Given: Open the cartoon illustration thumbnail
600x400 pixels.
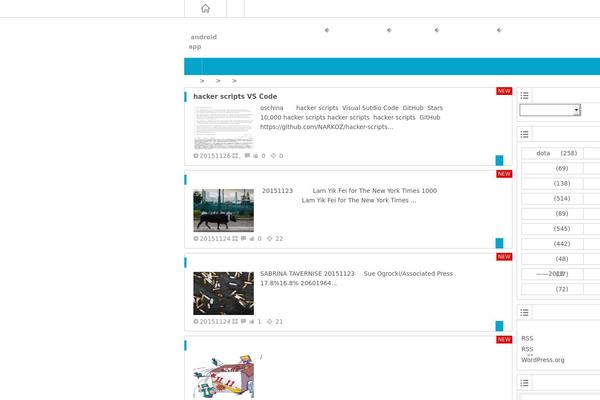Looking at the screenshot, I should [223, 376].
